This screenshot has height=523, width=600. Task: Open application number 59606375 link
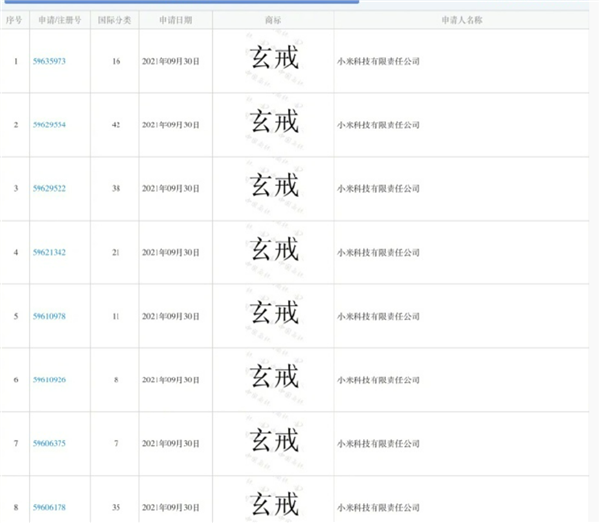pos(49,443)
